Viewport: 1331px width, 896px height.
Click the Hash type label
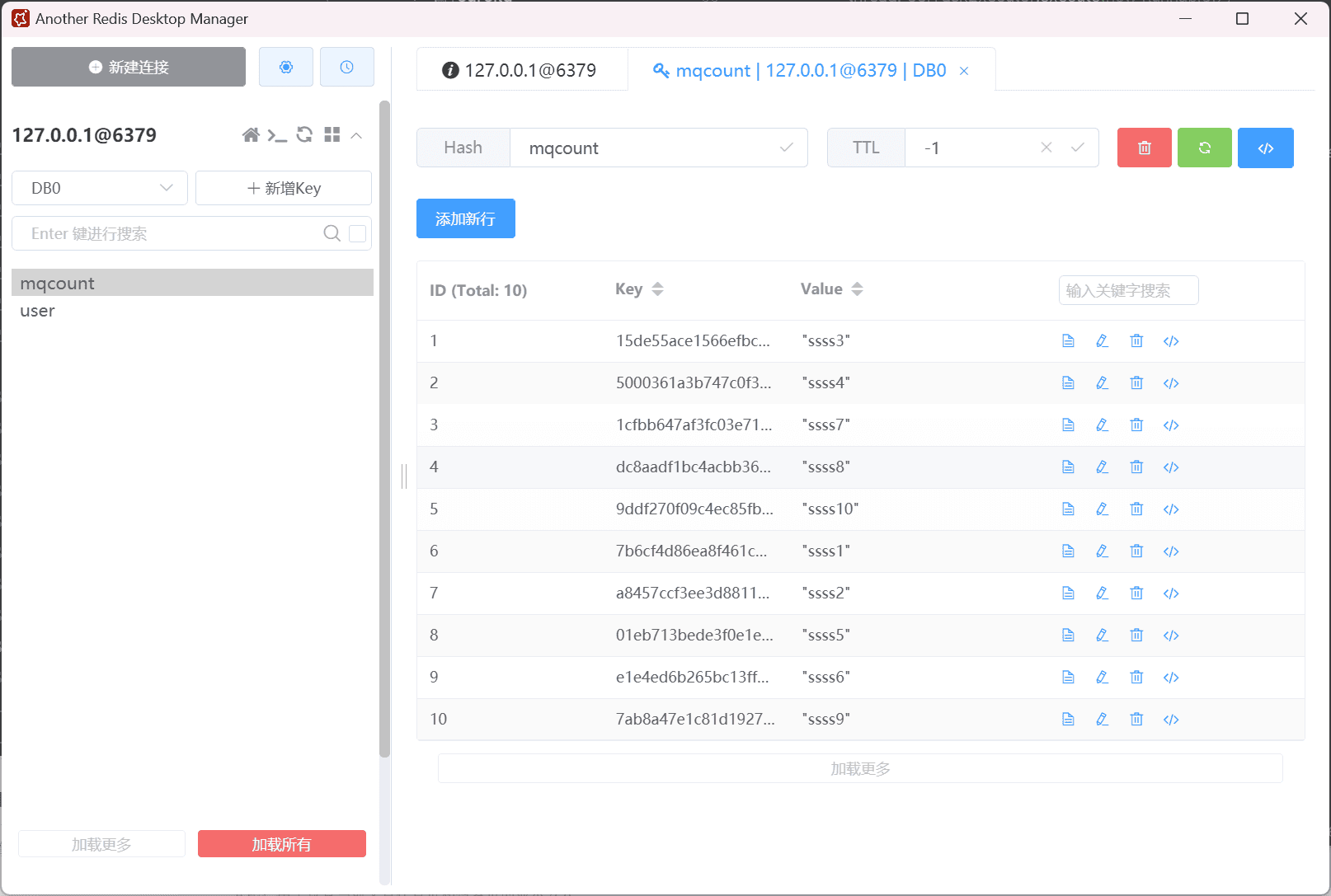[463, 148]
